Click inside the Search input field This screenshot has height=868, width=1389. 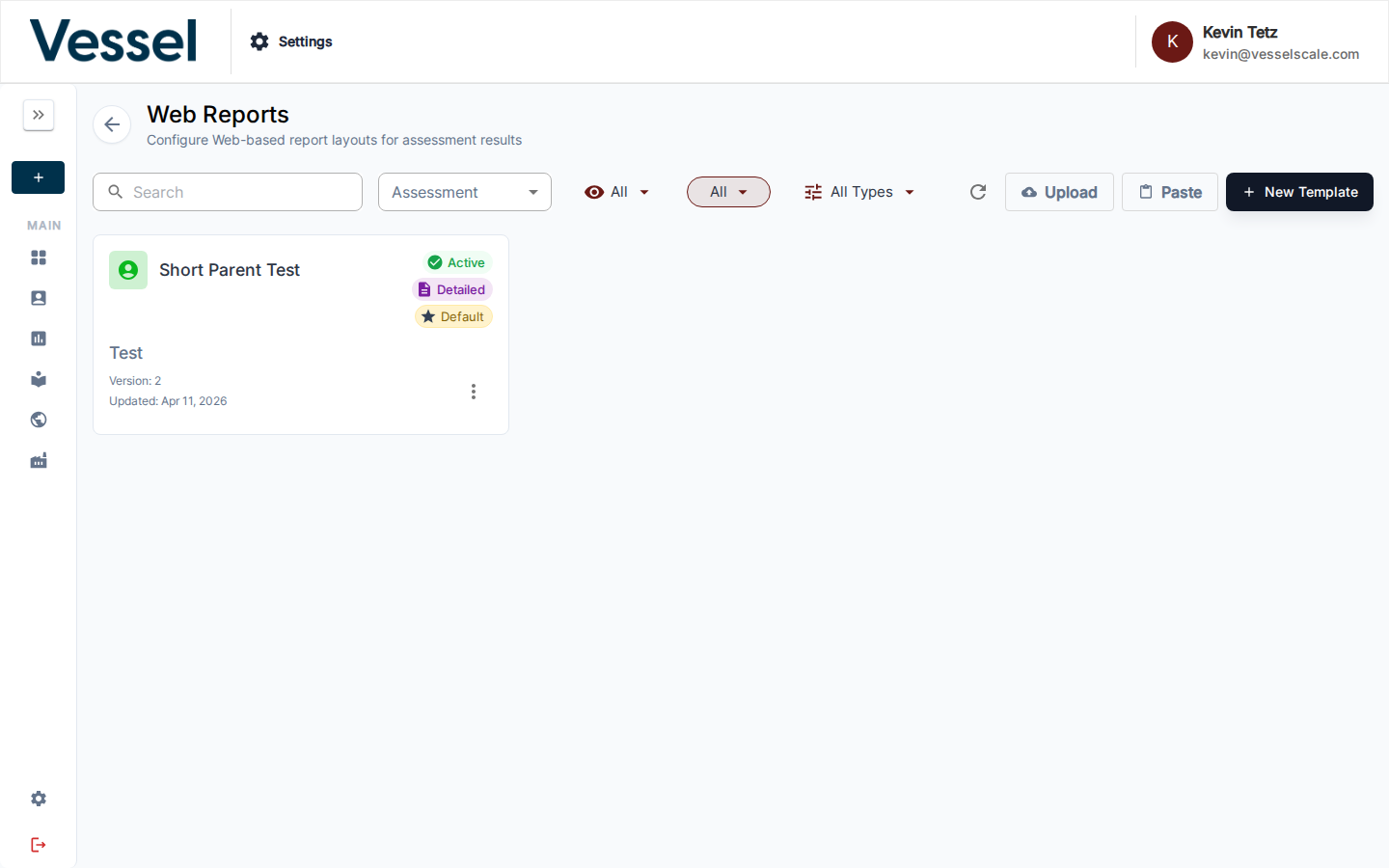coord(228,192)
